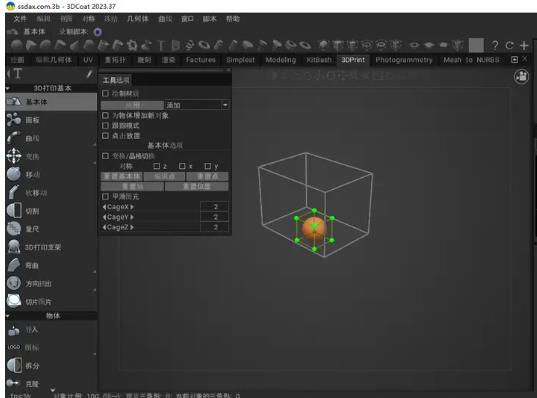The width and height of the screenshot is (537, 398).
Task: Select the 曲线 curves tool in the left panel
Action: [51, 138]
